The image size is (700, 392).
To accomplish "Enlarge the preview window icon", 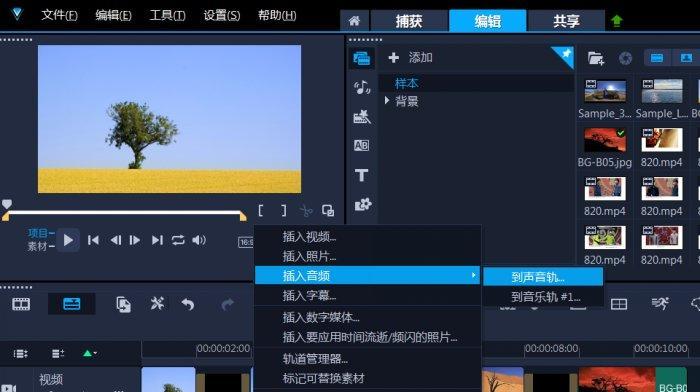I will [x=328, y=210].
